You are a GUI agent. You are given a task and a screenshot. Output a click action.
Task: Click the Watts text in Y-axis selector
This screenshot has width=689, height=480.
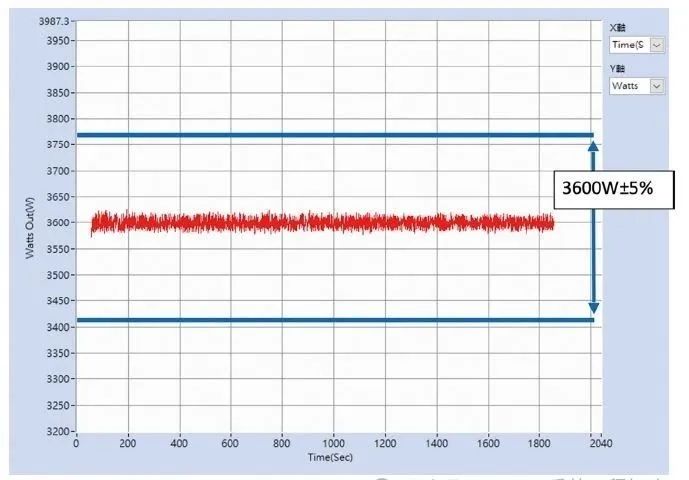point(626,87)
